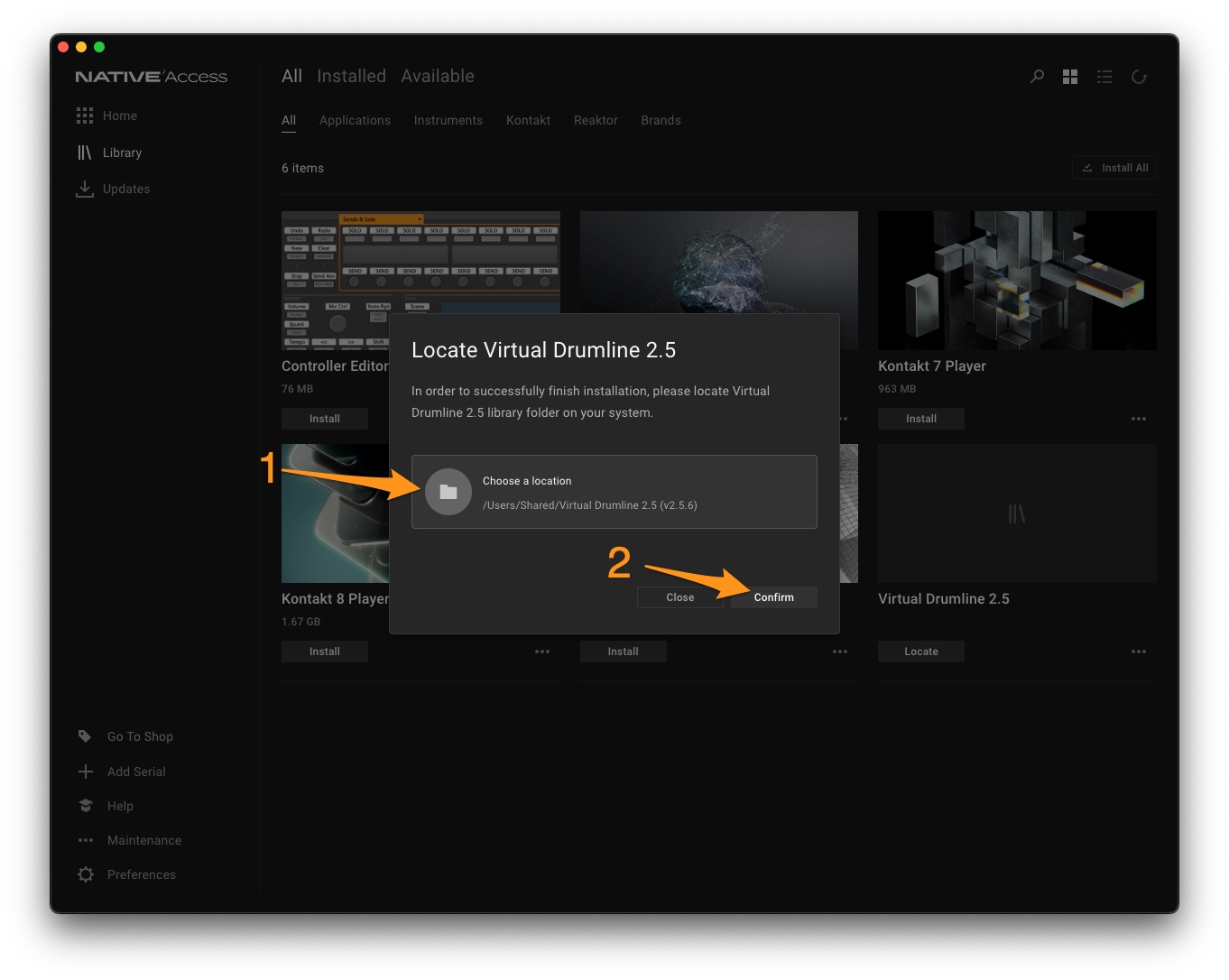The height and width of the screenshot is (980, 1229).
Task: Click the Help label
Action: point(120,806)
